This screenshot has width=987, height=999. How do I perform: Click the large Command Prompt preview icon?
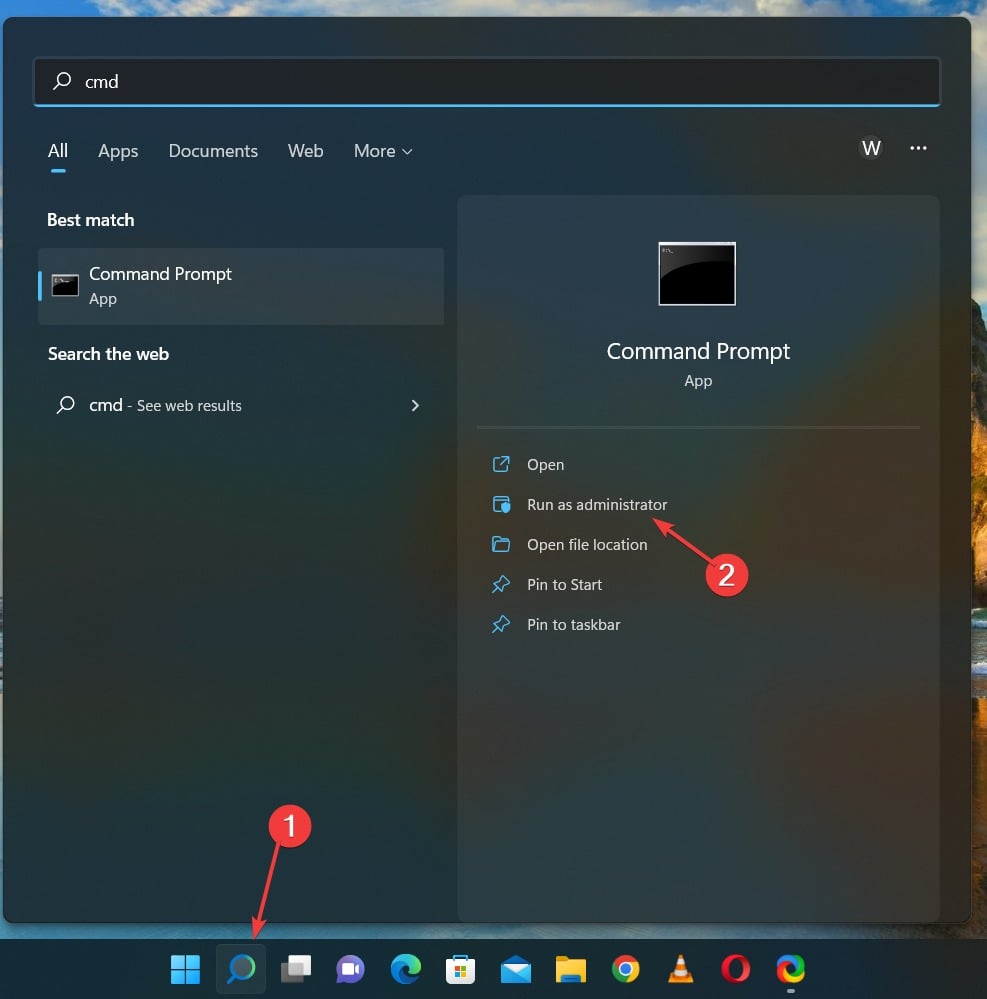point(697,274)
